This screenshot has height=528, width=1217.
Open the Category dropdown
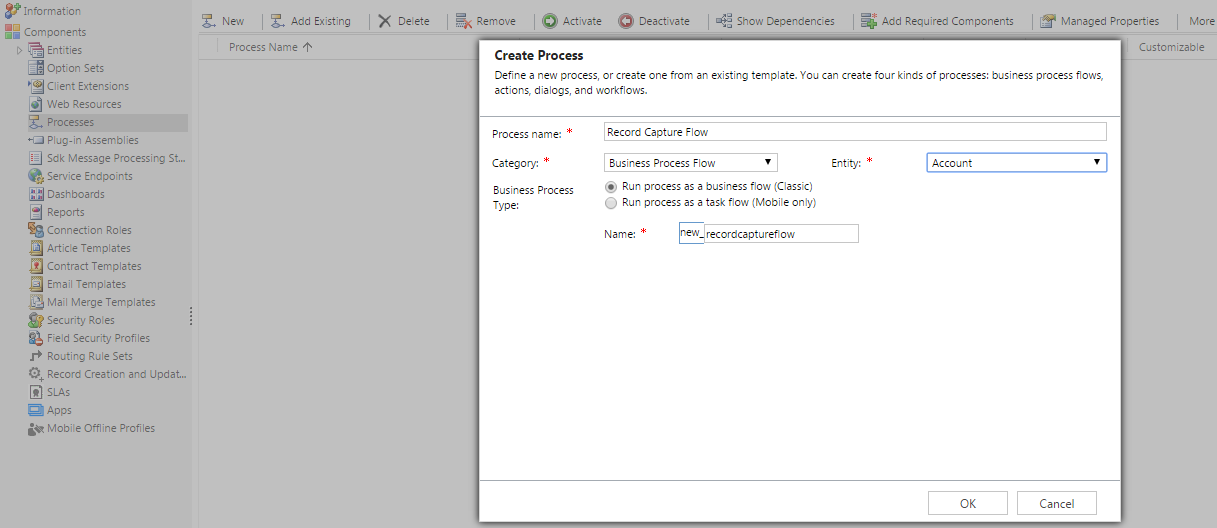coord(691,163)
